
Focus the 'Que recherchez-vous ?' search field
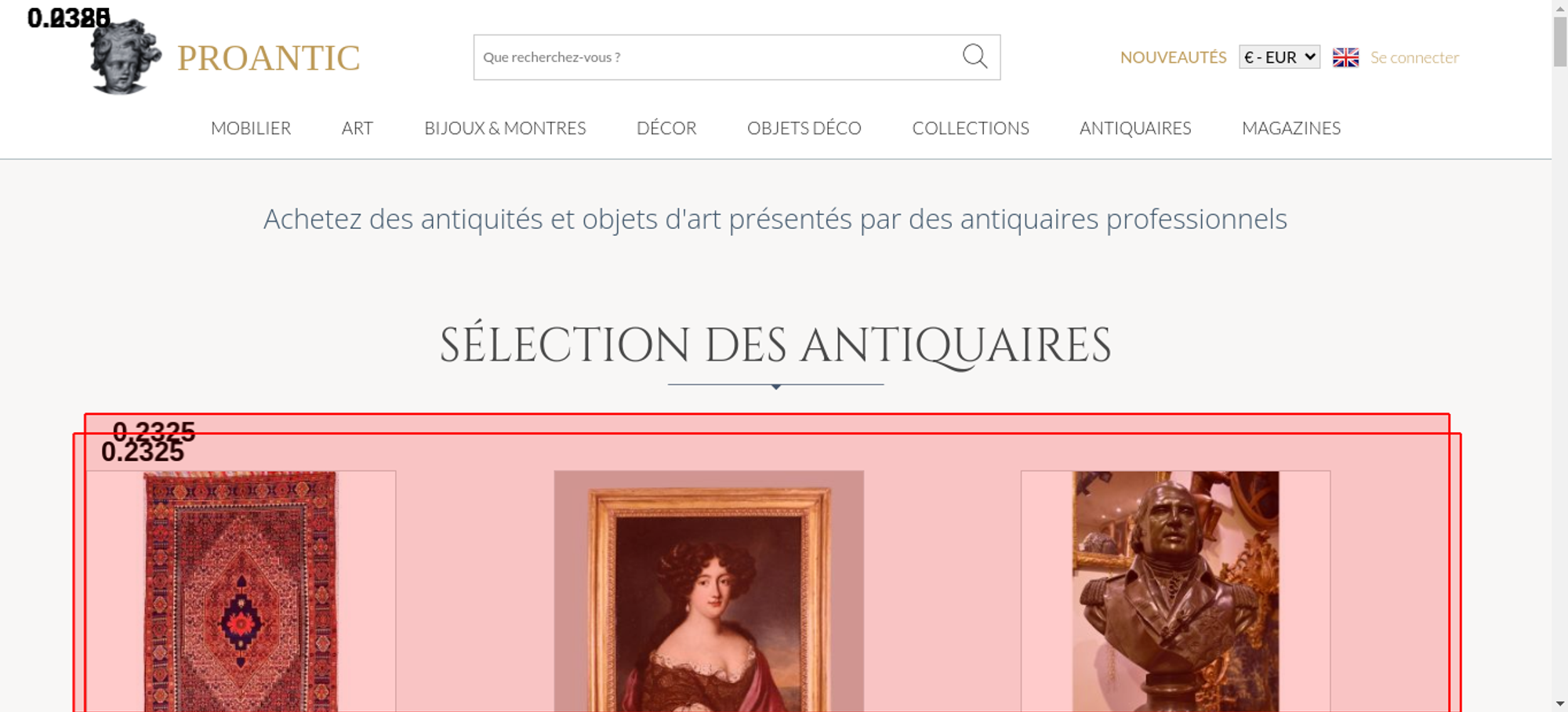tap(717, 57)
